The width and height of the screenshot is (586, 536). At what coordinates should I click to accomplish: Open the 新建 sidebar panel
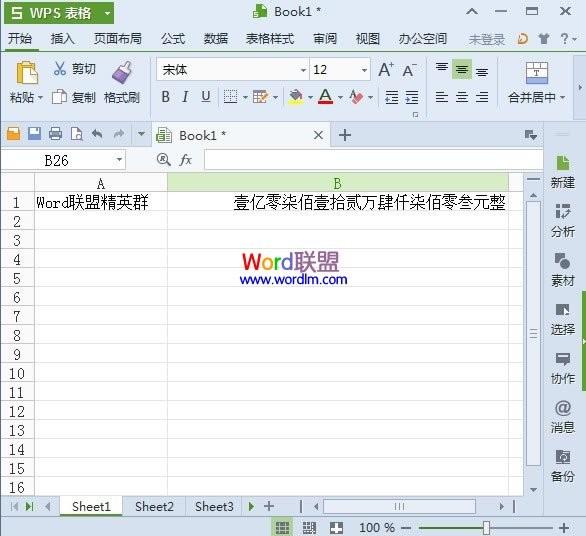pos(562,172)
